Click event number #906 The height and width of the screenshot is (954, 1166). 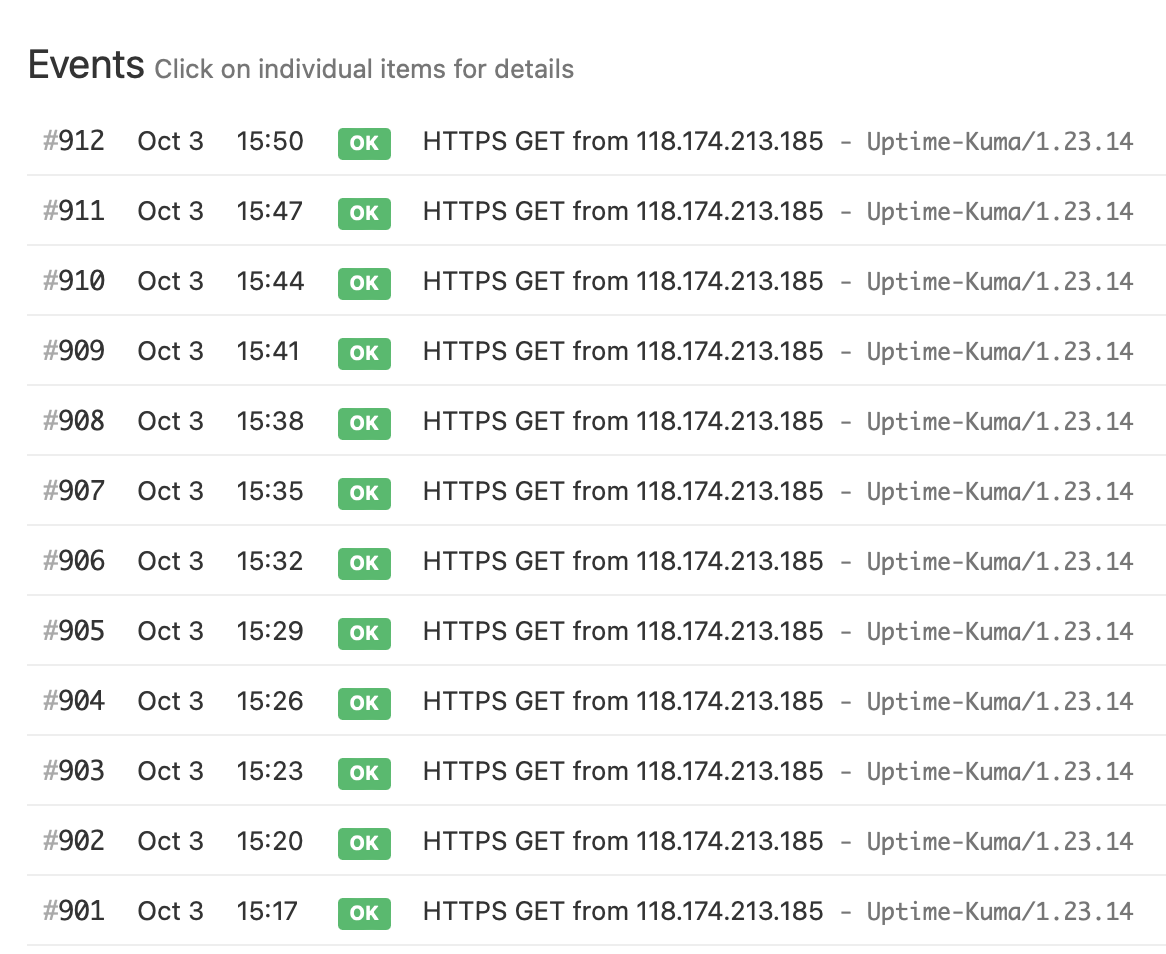tap(74, 561)
